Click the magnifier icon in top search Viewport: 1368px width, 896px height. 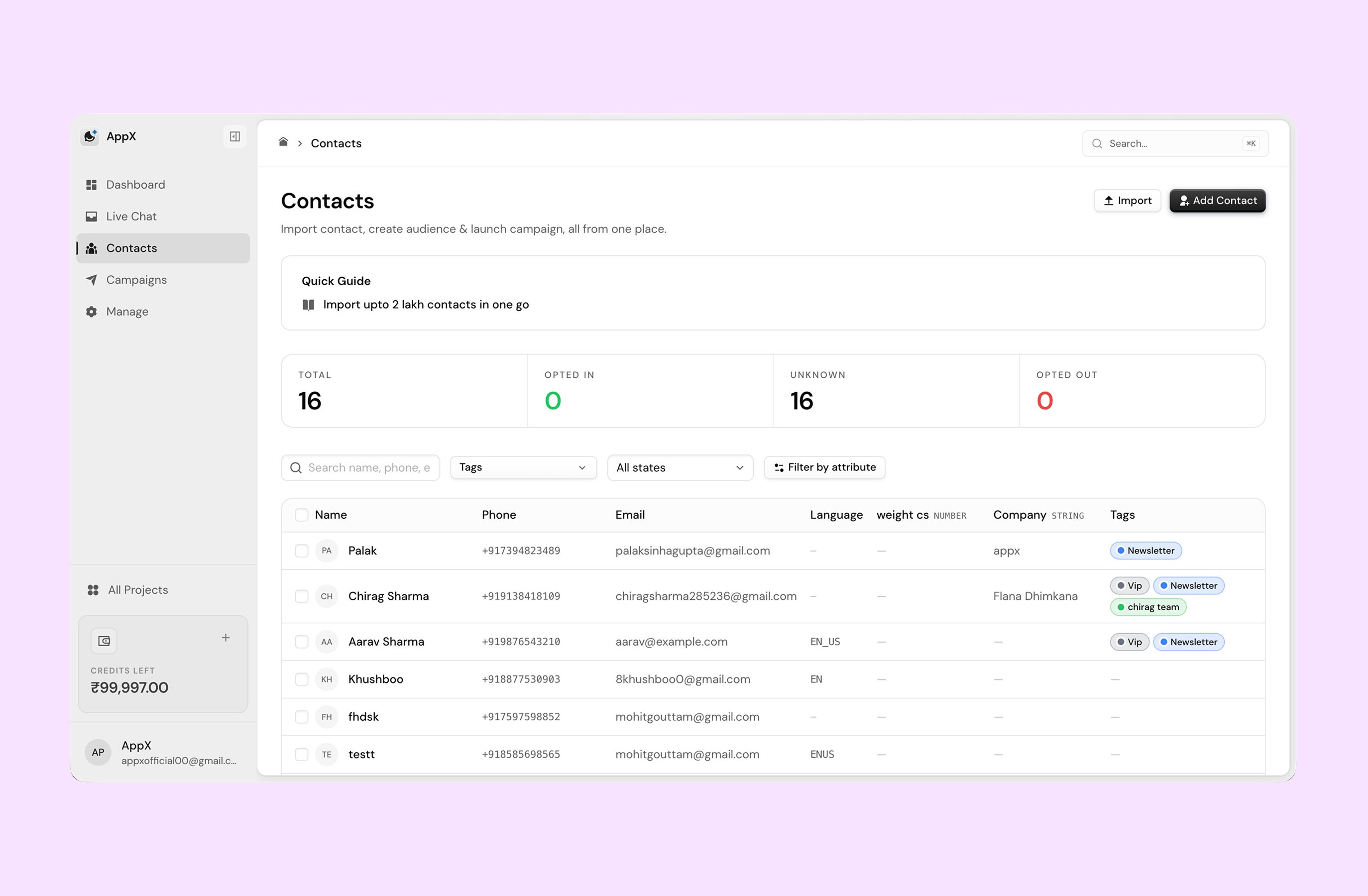[1097, 144]
